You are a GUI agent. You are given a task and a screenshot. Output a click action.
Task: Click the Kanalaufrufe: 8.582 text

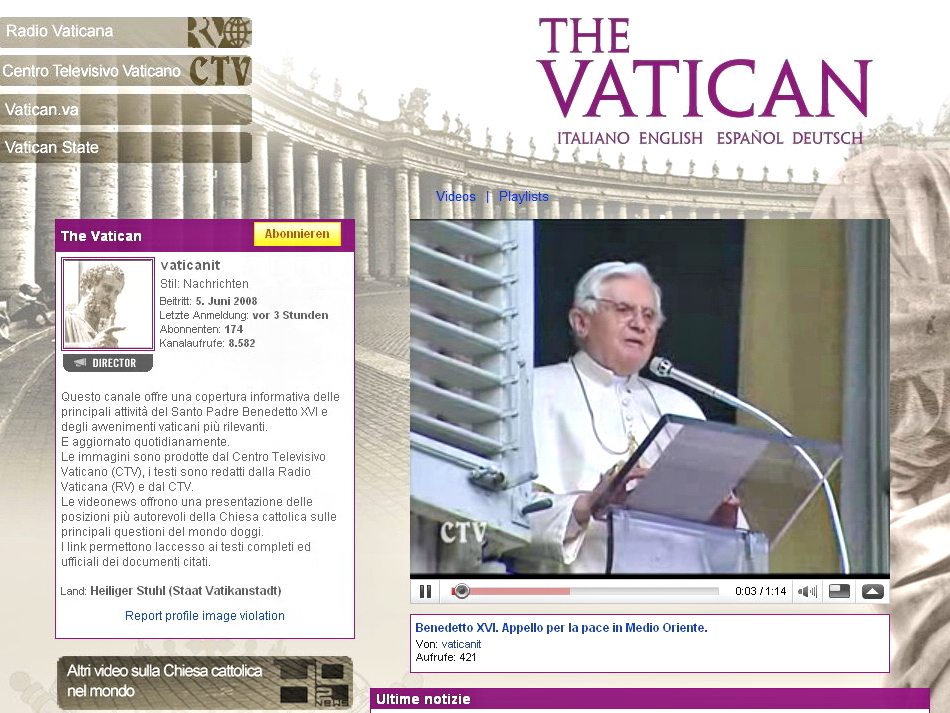tap(207, 343)
